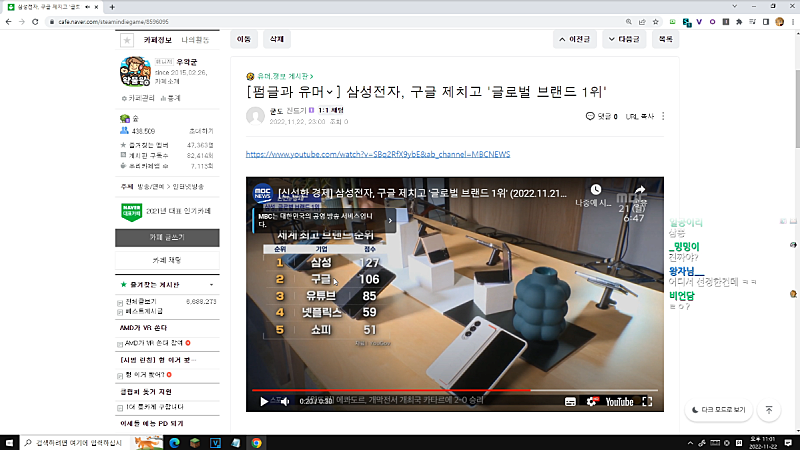800x450 pixels.
Task: Expand the favorite boards section arrow
Action: 212,285
